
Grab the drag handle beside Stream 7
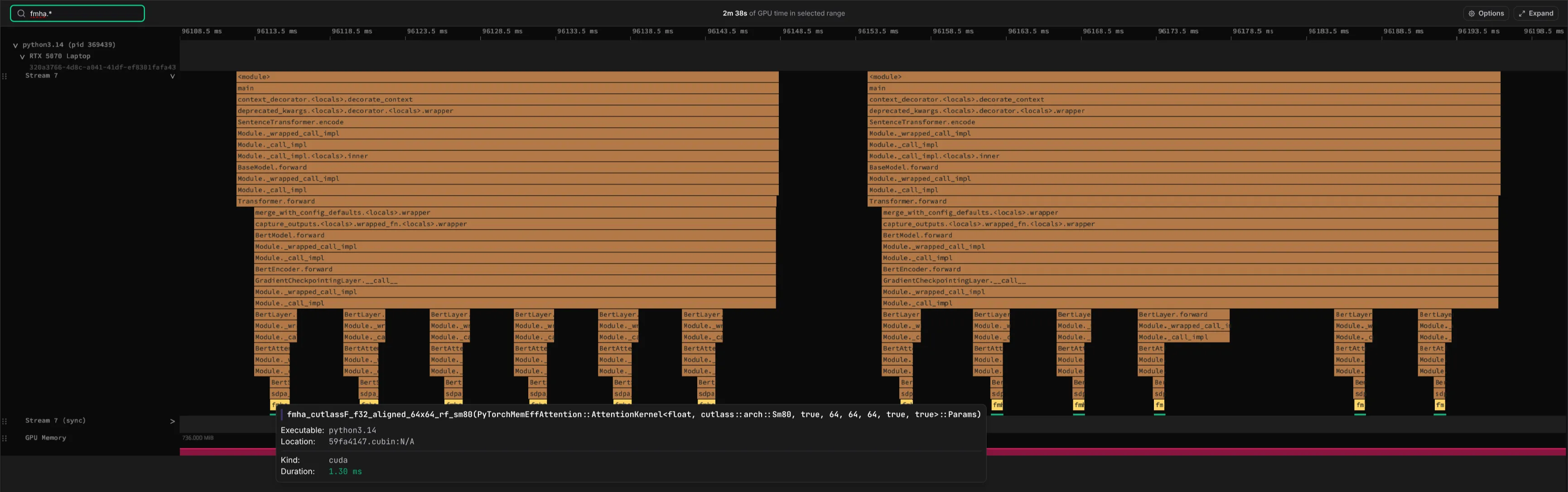(5, 76)
